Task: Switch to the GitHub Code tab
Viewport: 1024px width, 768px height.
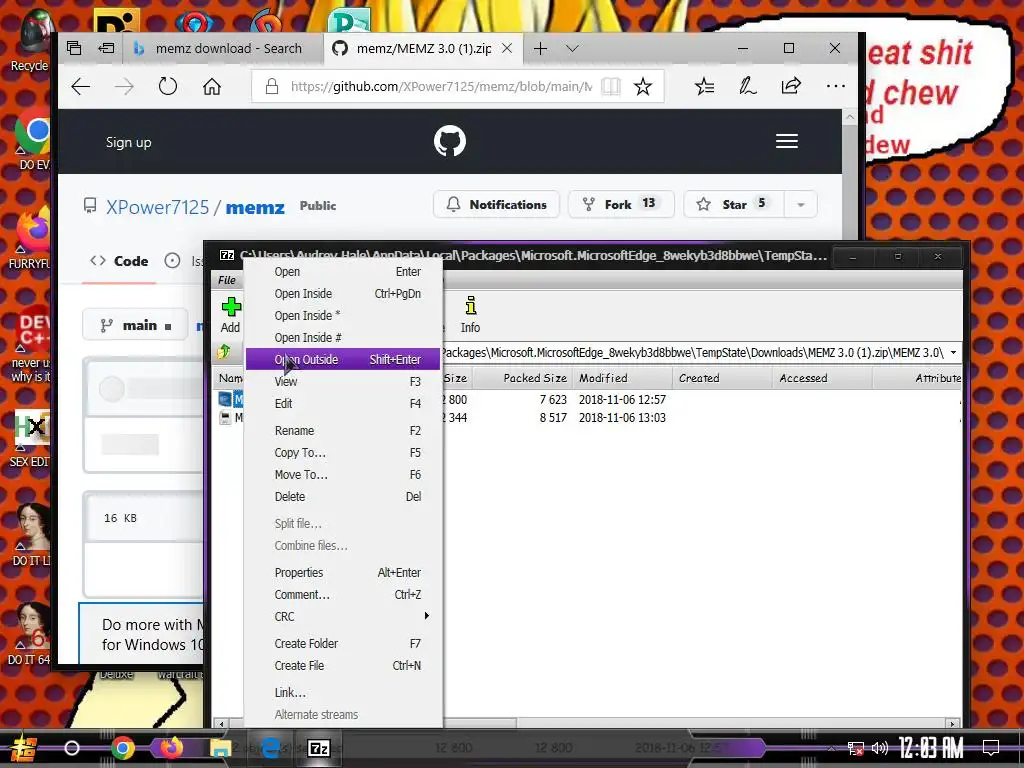Action: [120, 261]
